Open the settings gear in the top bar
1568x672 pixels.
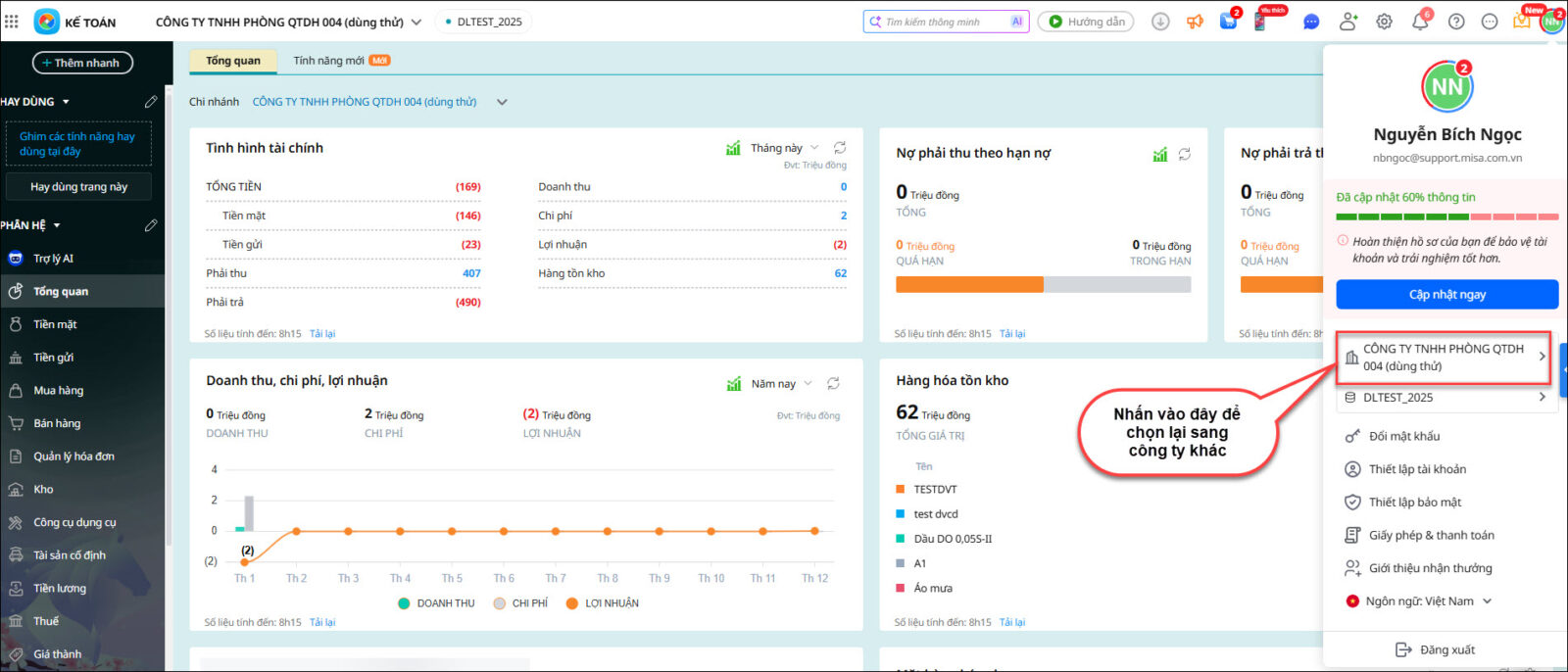tap(1384, 22)
